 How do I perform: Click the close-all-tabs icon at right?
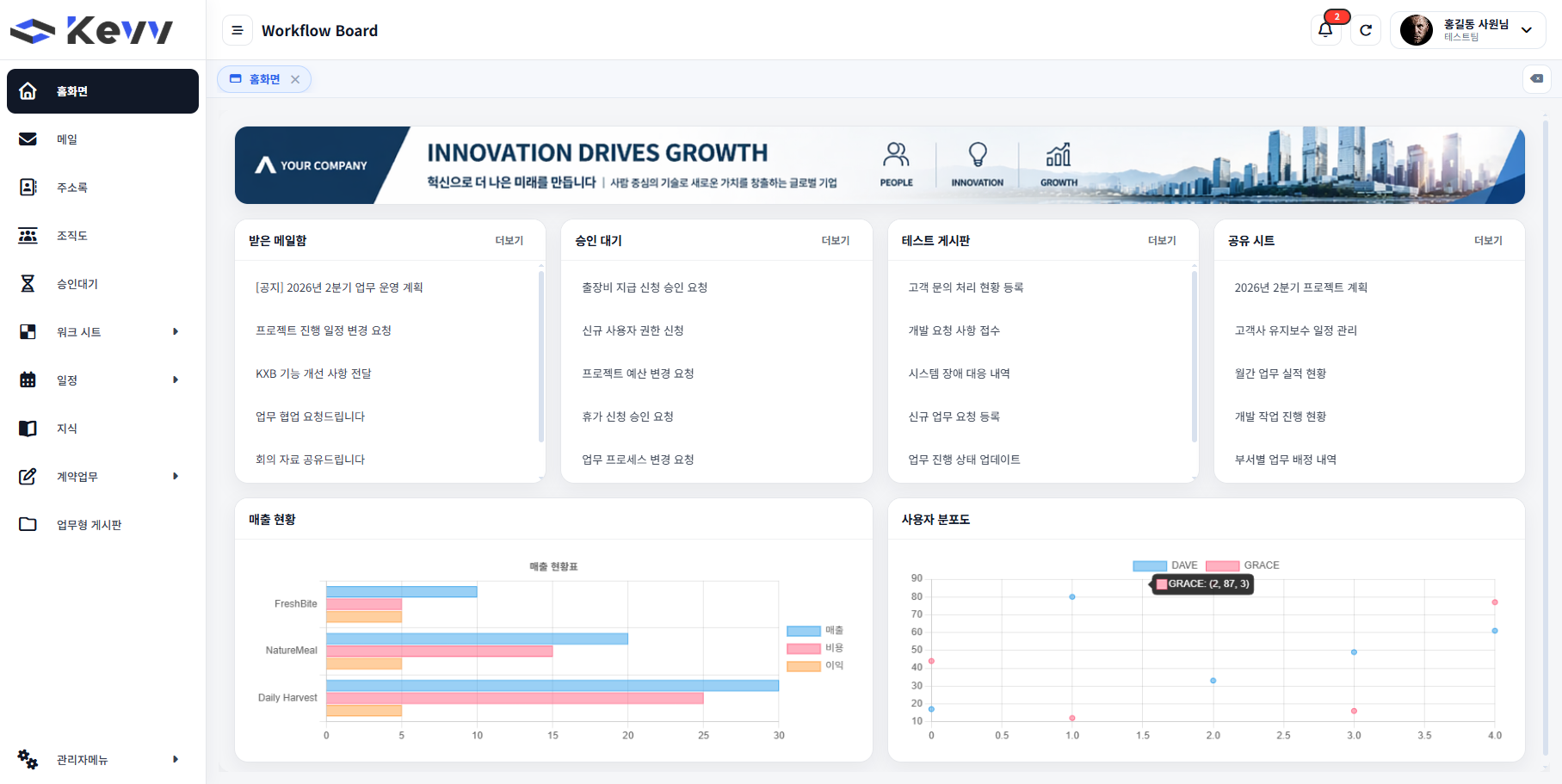click(1537, 78)
